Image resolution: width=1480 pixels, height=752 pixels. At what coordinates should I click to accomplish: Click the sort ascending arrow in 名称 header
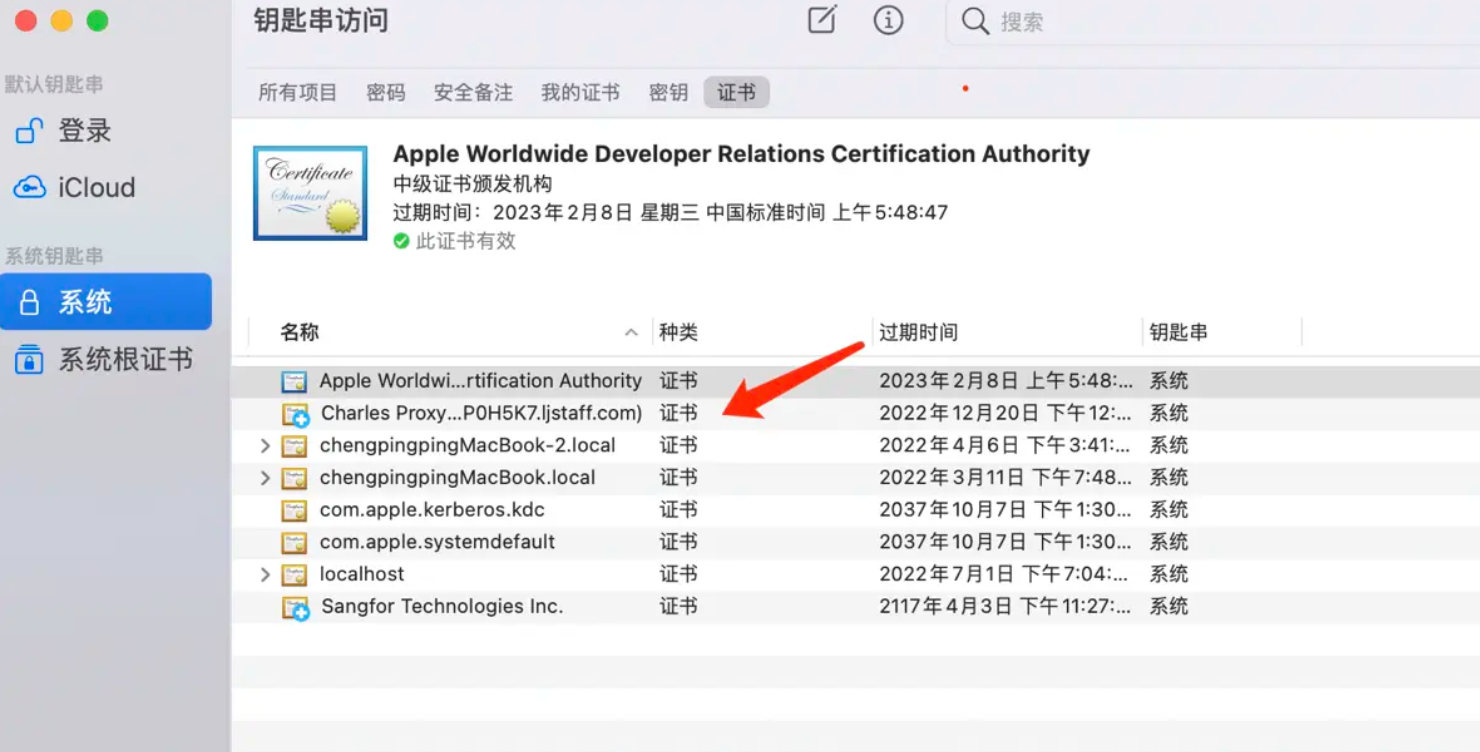(x=631, y=332)
